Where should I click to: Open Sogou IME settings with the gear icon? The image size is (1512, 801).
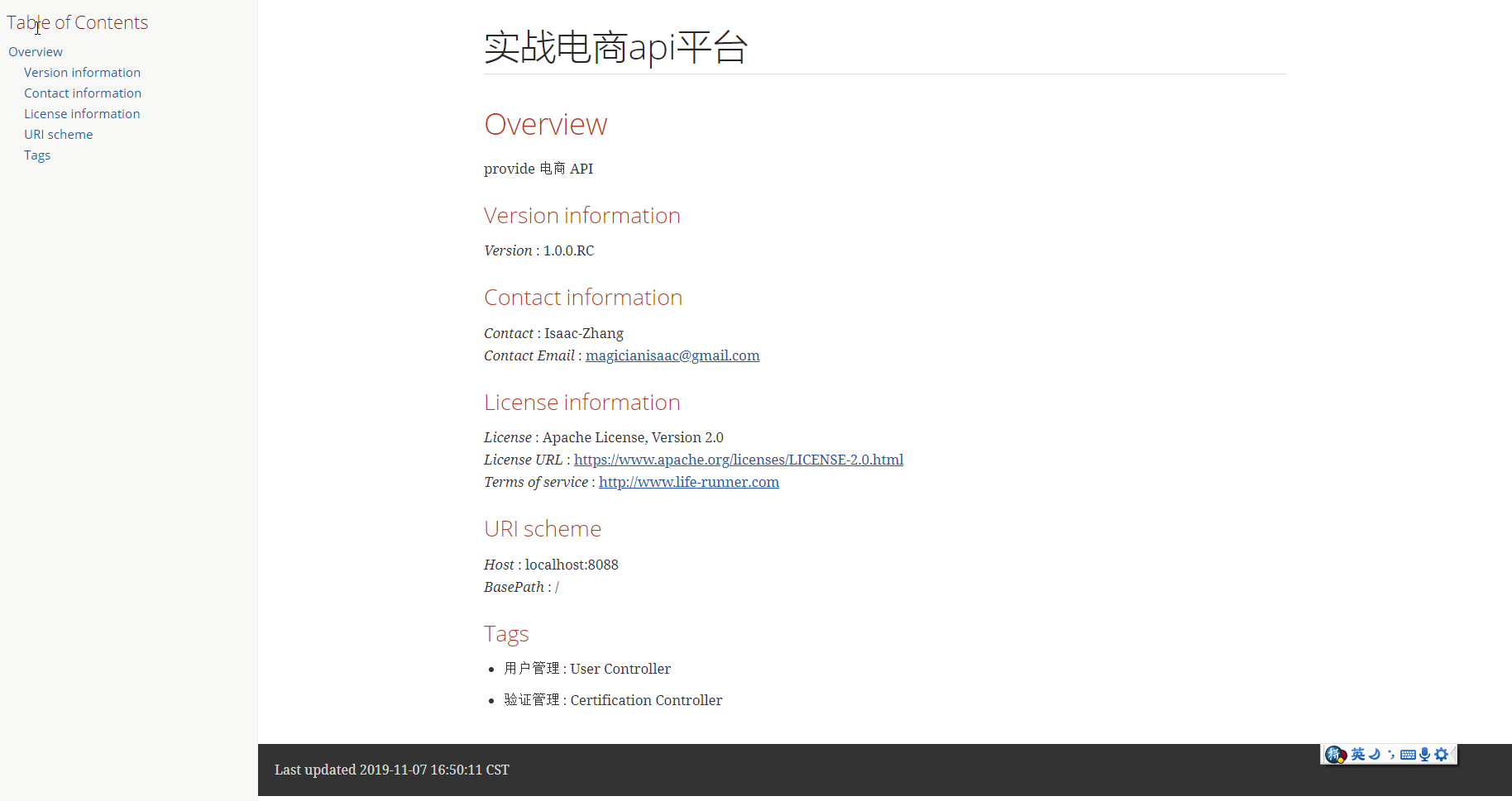(x=1442, y=755)
